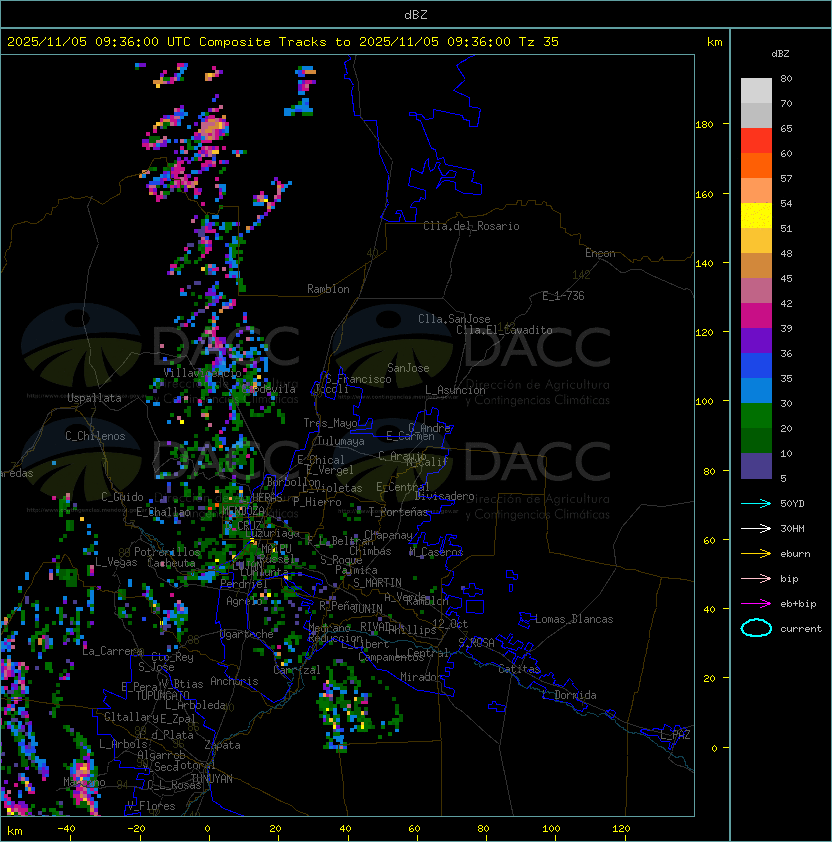Click the -20 horizontal axis tick label
This screenshot has height=842, width=832.
[136, 829]
